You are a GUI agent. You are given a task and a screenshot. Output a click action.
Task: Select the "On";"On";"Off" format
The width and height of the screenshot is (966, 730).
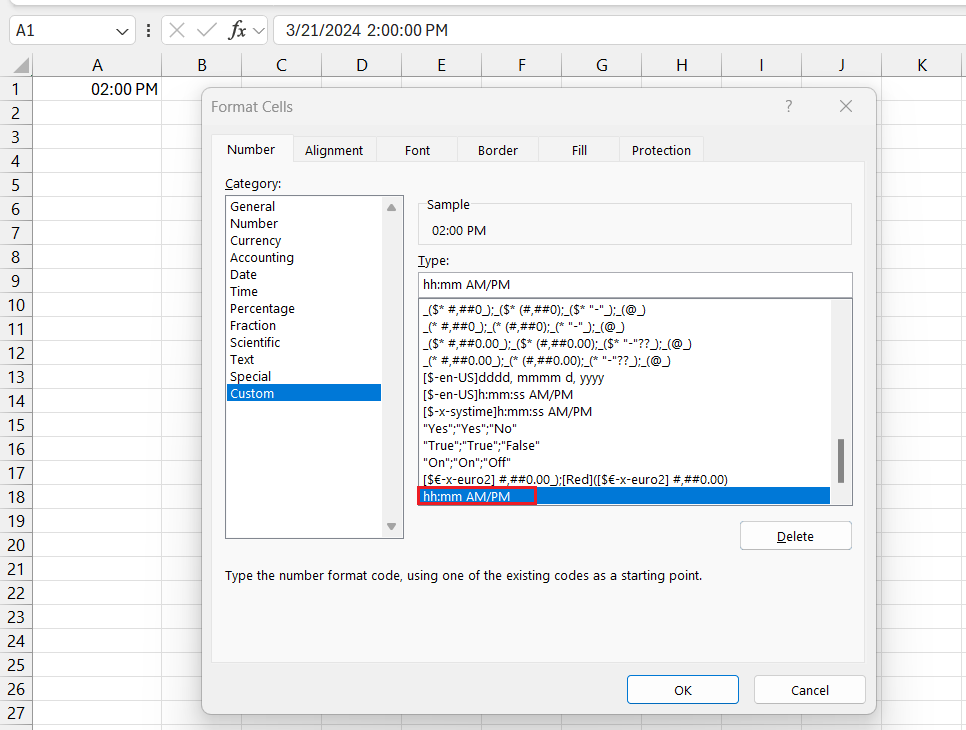pos(625,463)
